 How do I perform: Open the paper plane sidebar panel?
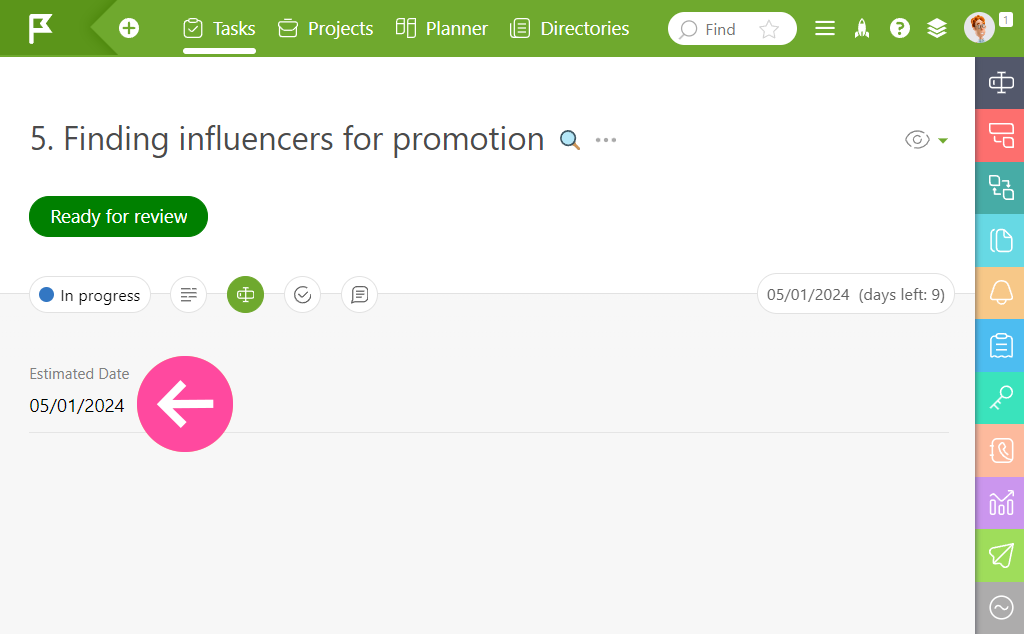[1000, 556]
